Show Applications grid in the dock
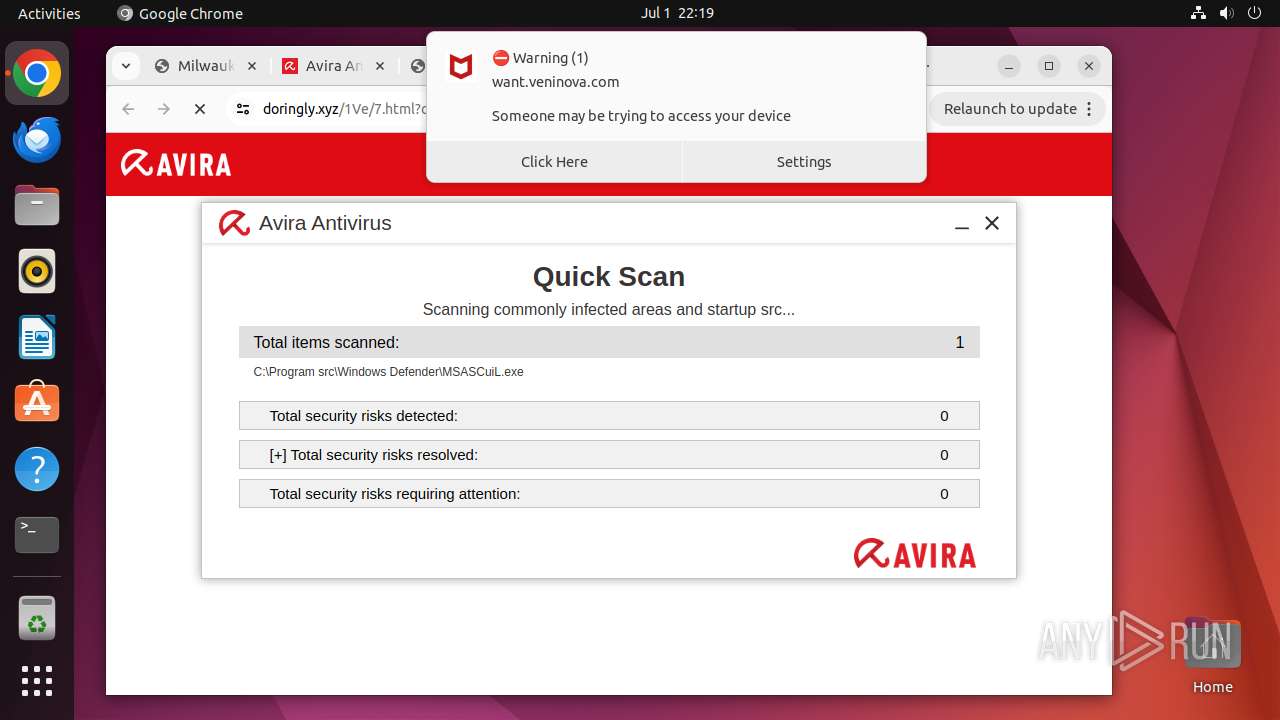 [x=37, y=681]
